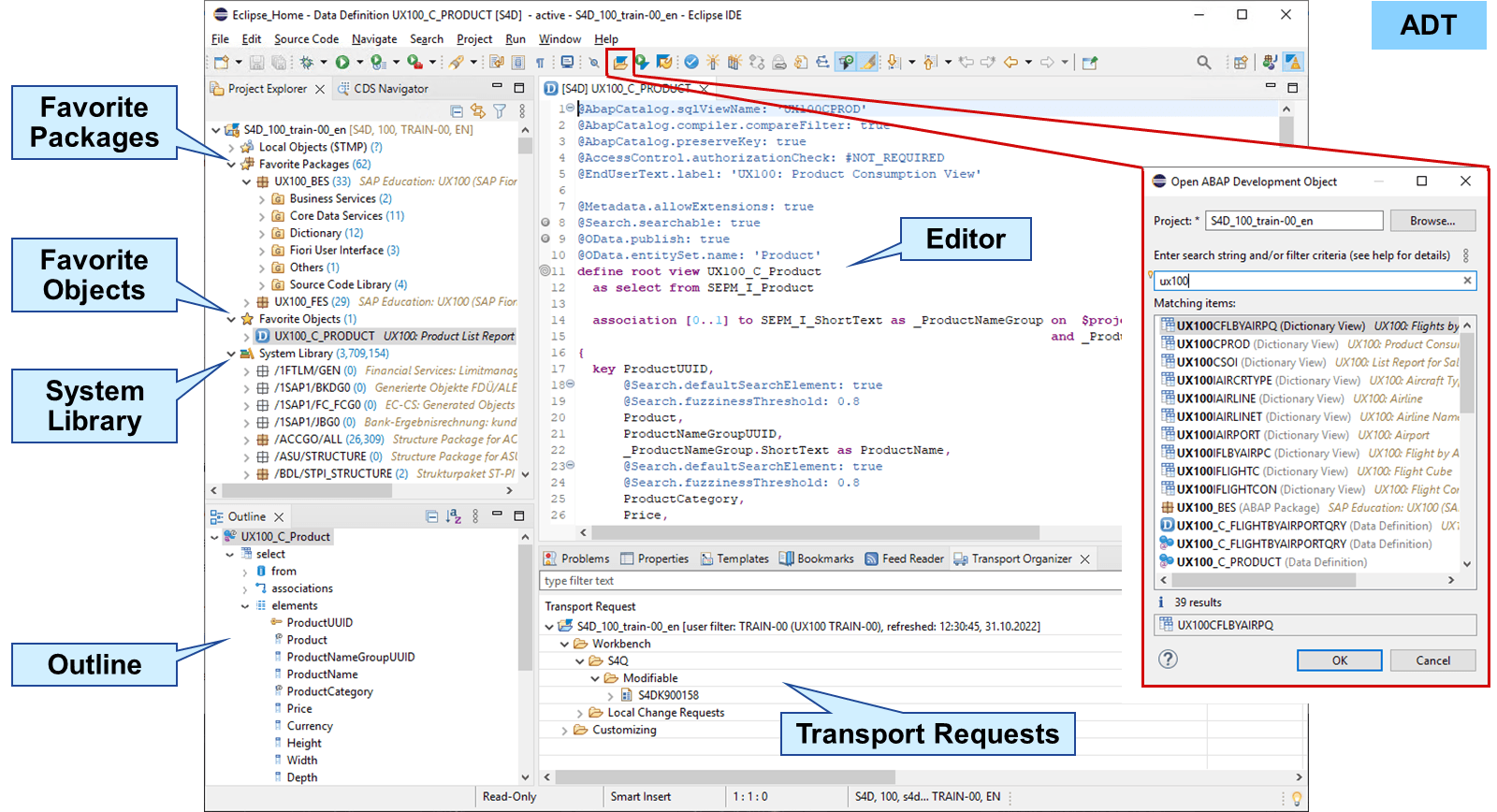Toggle Skip All Breakpoints button
1497x812 pixels.
click(x=593, y=63)
